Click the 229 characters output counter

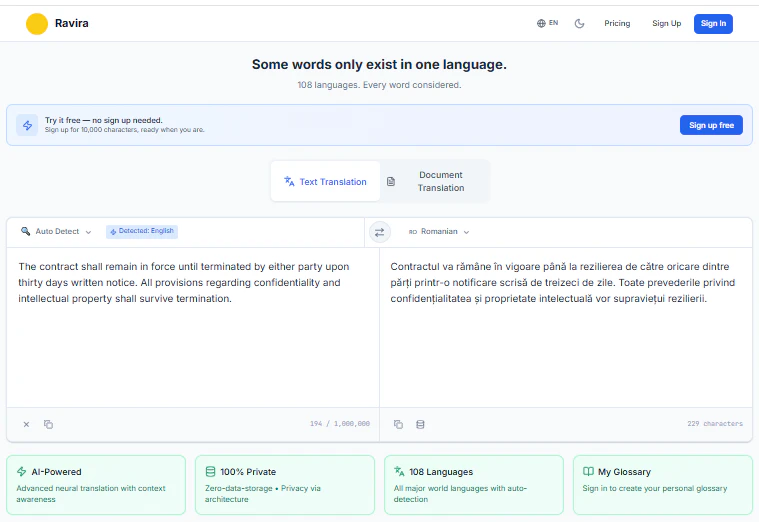(x=714, y=424)
